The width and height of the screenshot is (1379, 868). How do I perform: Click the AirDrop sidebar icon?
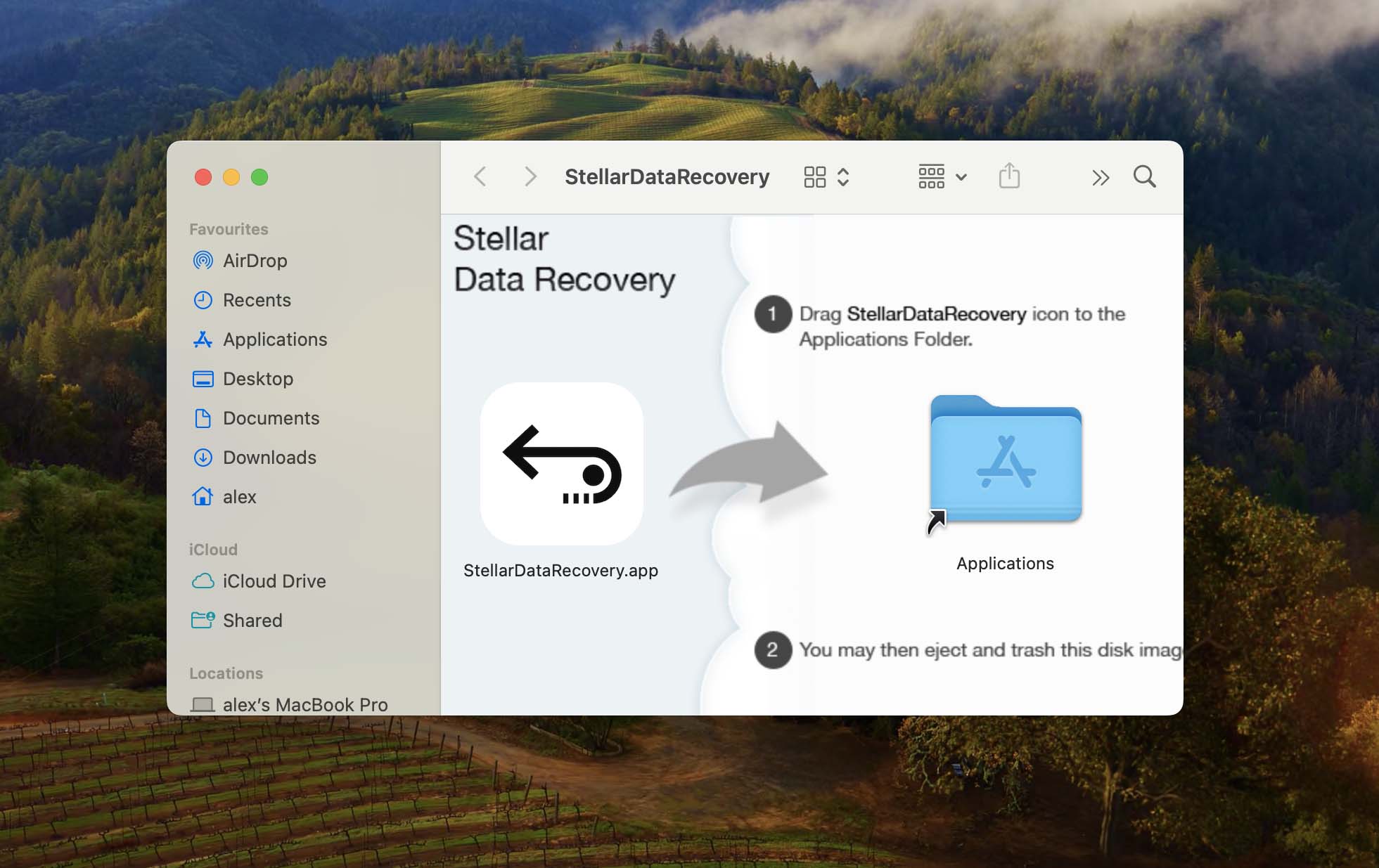click(203, 261)
